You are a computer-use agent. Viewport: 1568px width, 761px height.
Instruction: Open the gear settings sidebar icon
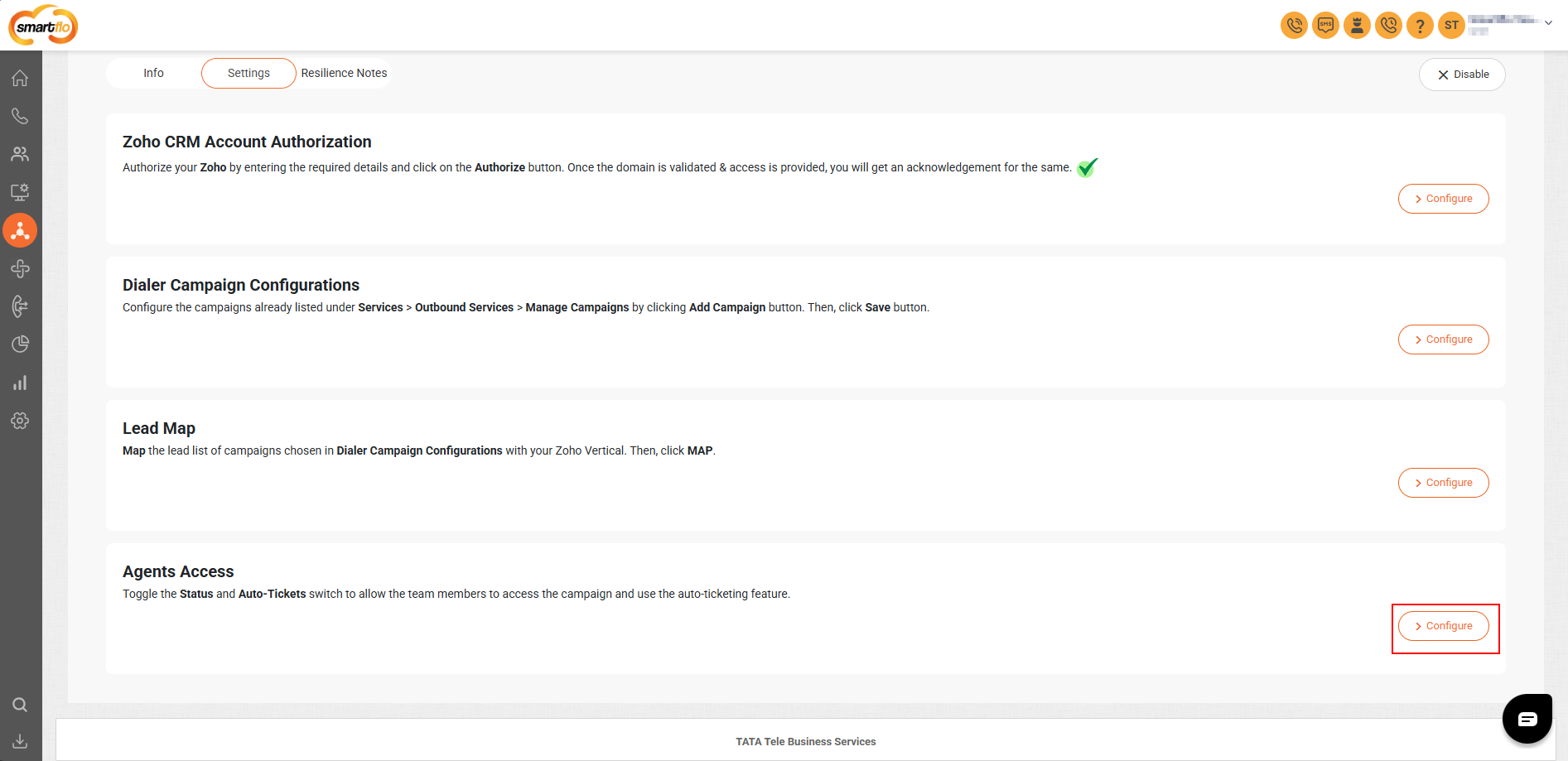[x=20, y=421]
